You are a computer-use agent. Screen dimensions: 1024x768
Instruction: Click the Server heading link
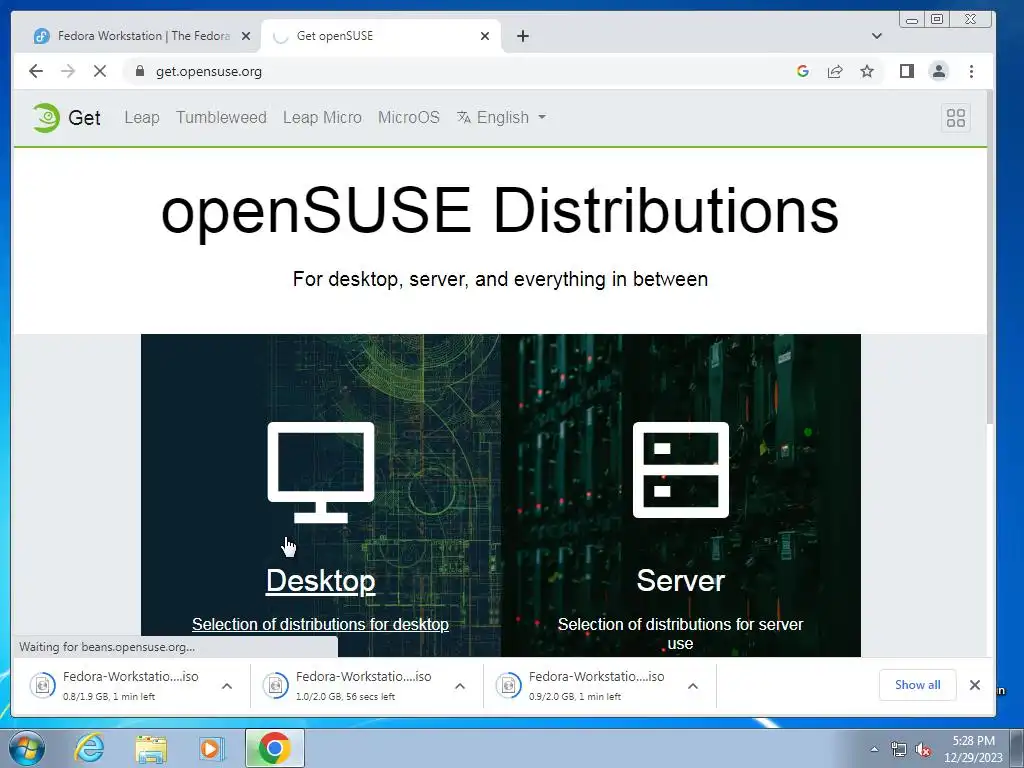click(680, 581)
